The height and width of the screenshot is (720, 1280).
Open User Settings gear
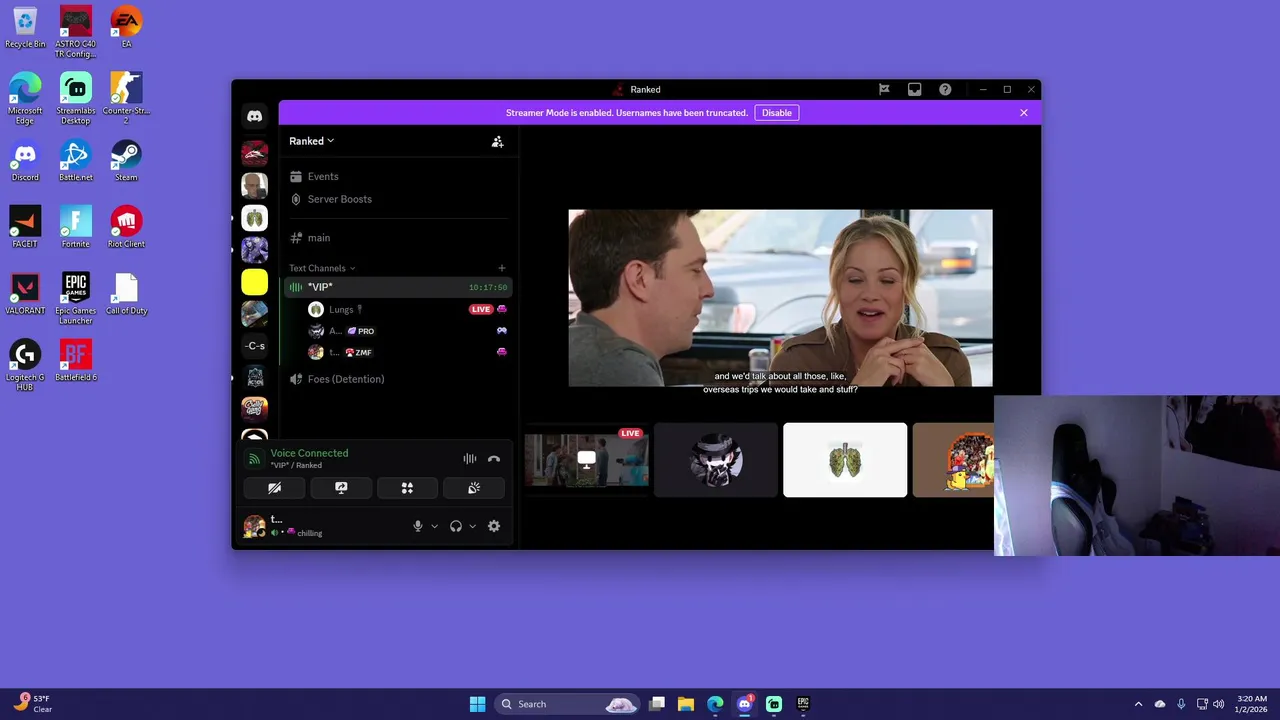click(x=494, y=526)
